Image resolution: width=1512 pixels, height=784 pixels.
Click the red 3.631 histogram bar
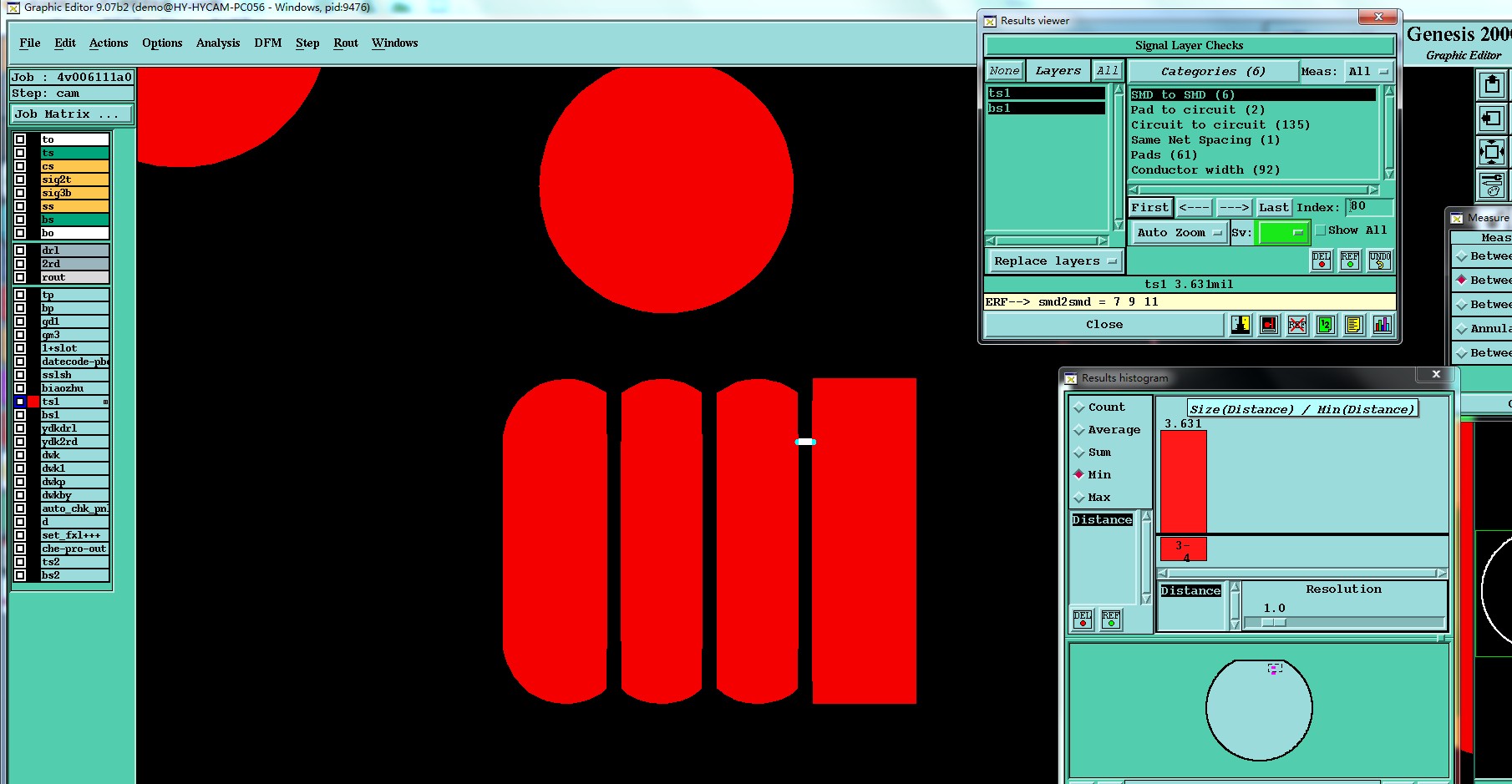click(1184, 482)
